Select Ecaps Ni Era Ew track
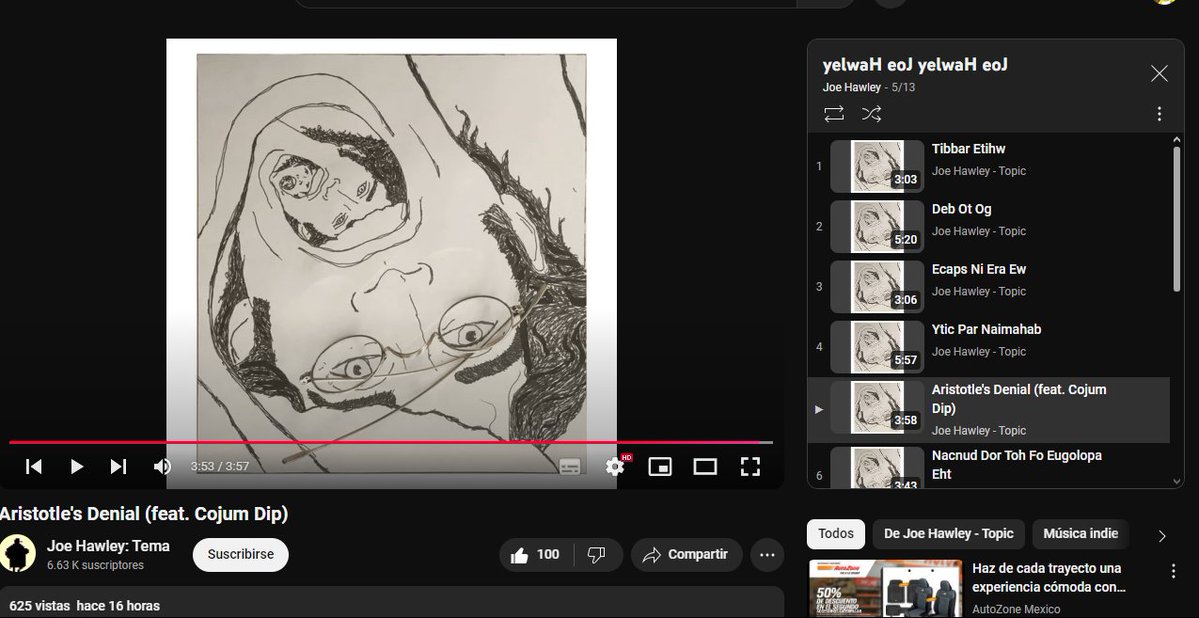1199x618 pixels. click(989, 287)
